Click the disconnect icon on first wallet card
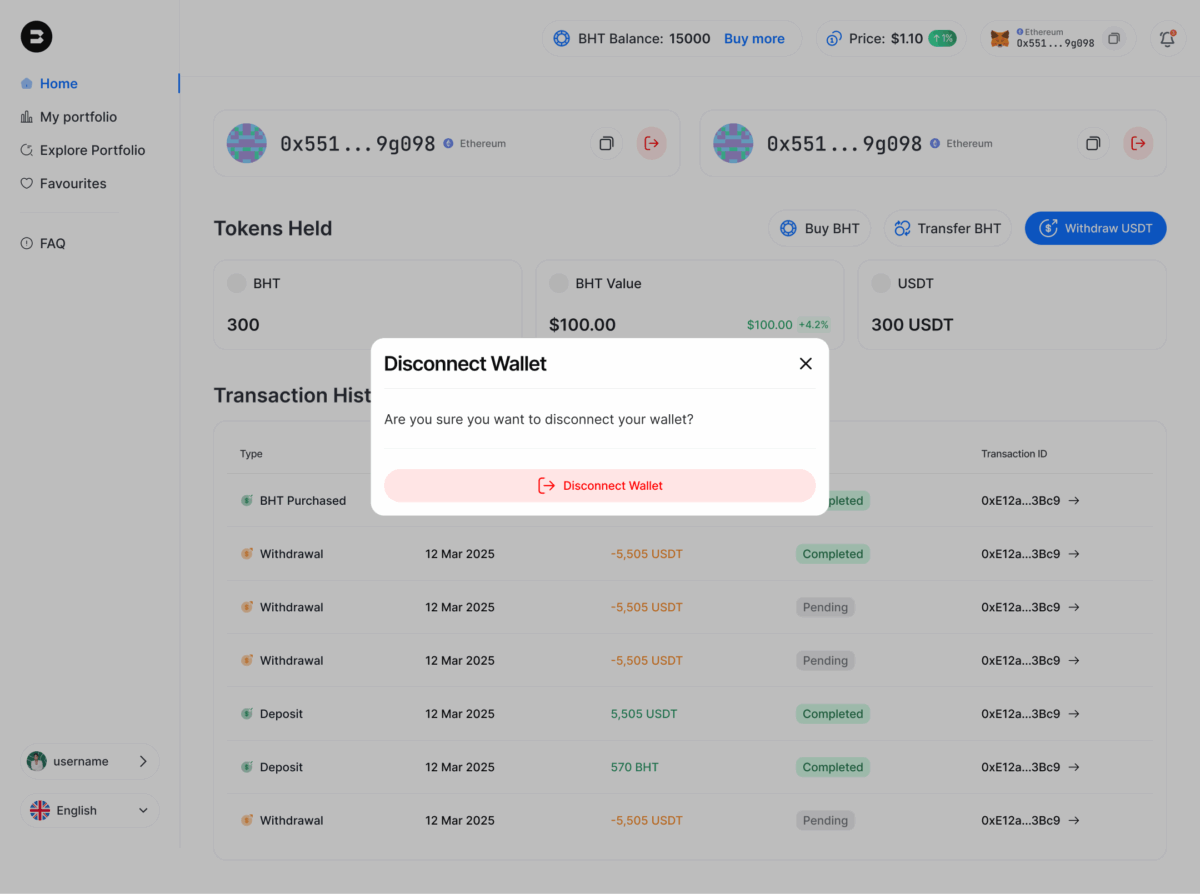Image resolution: width=1200 pixels, height=894 pixels. tap(652, 144)
